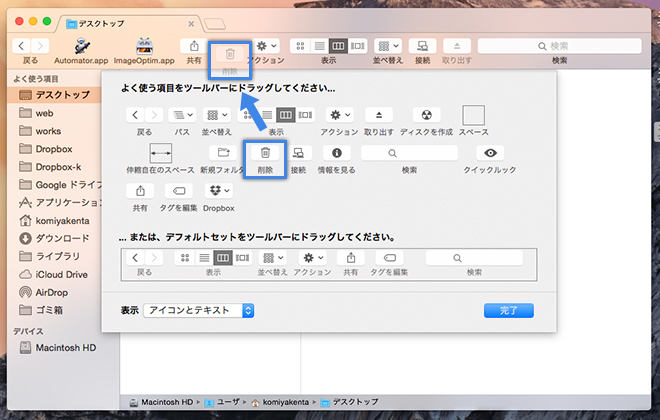This screenshot has width=660, height=420.
Task: Click the Back arrow in the Finder toolbar
Action: (21, 46)
